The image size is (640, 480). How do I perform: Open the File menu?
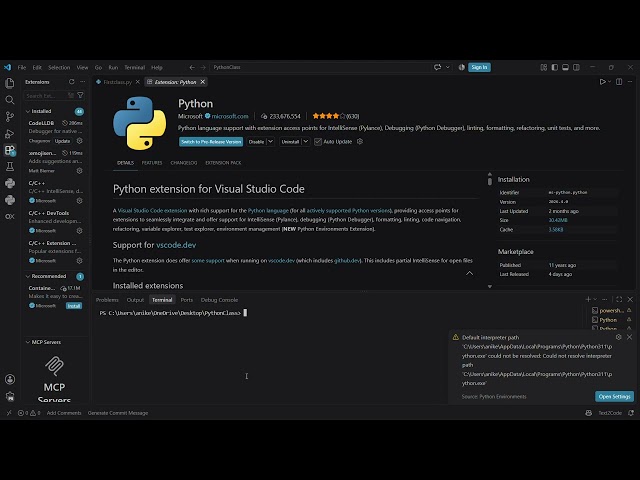tap(22, 67)
